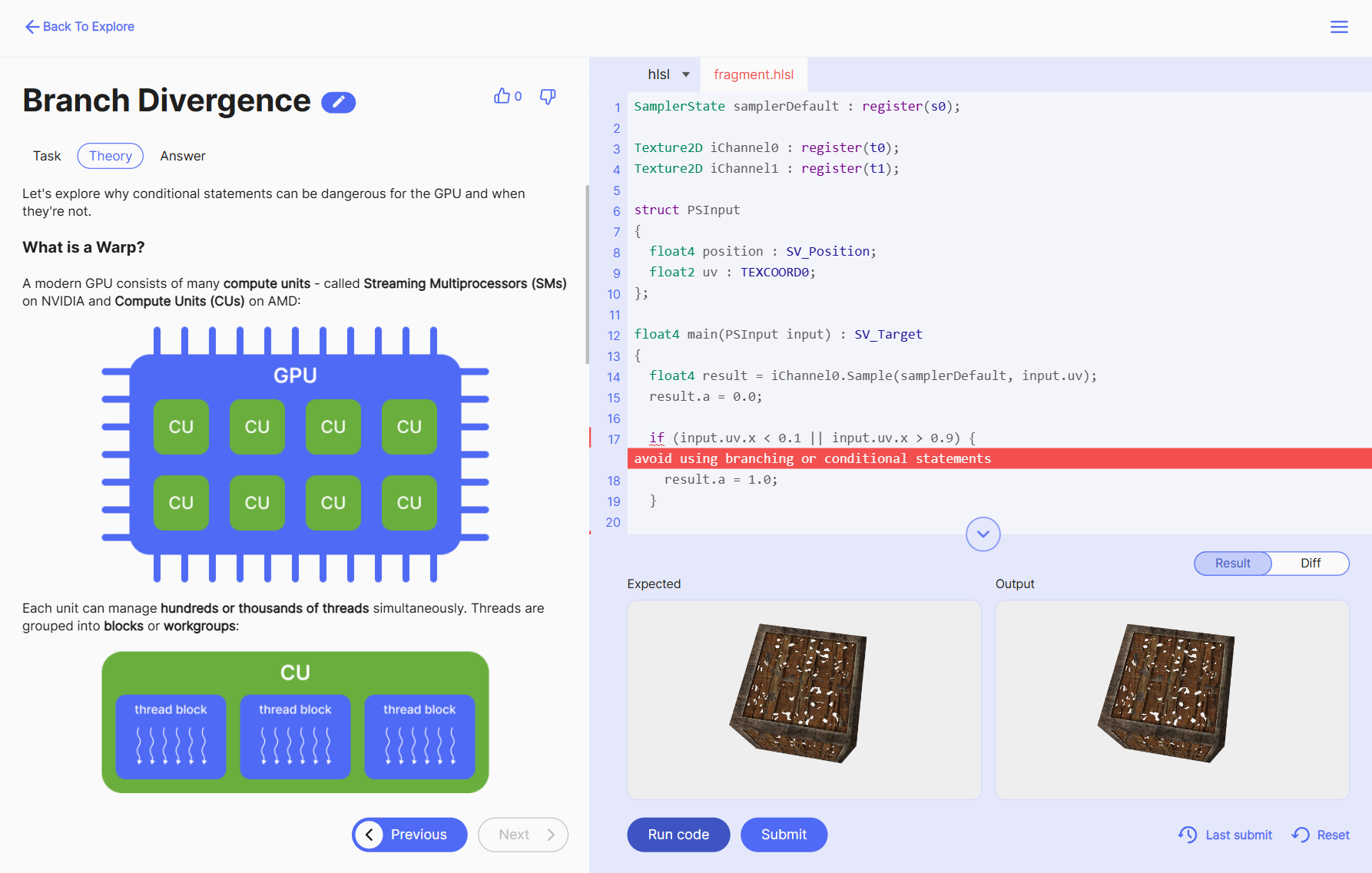This screenshot has width=1372, height=873.
Task: Open the hlsl language dropdown
Action: coord(667,74)
